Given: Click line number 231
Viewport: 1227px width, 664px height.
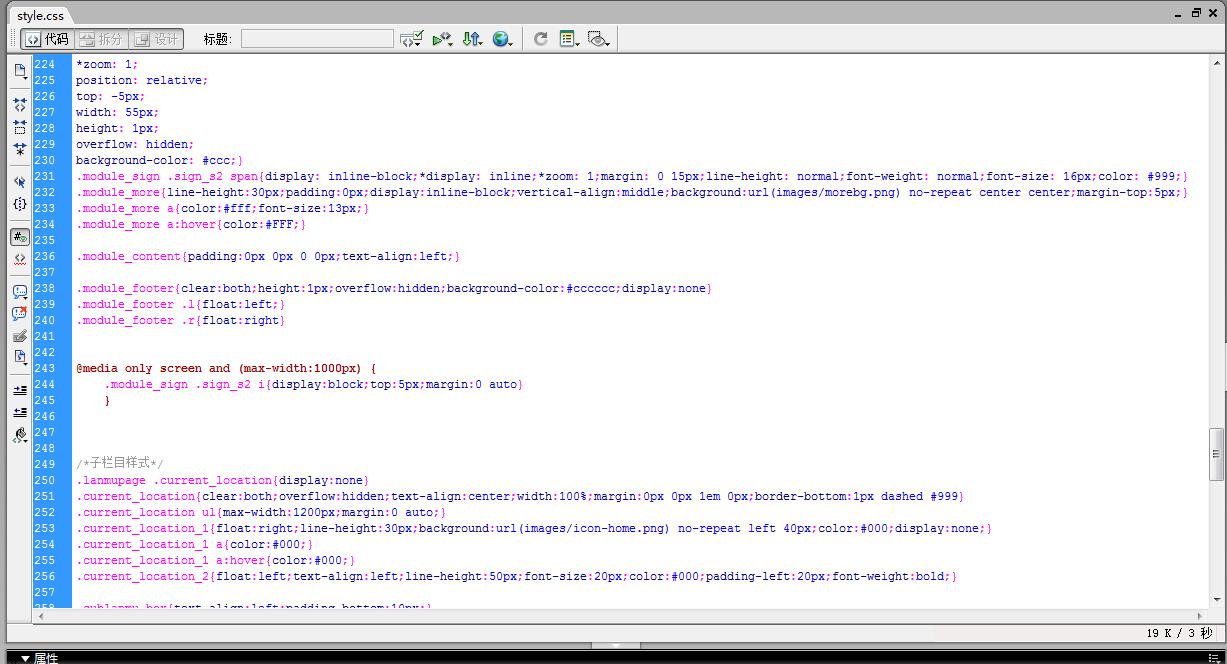Looking at the screenshot, I should (x=45, y=176).
